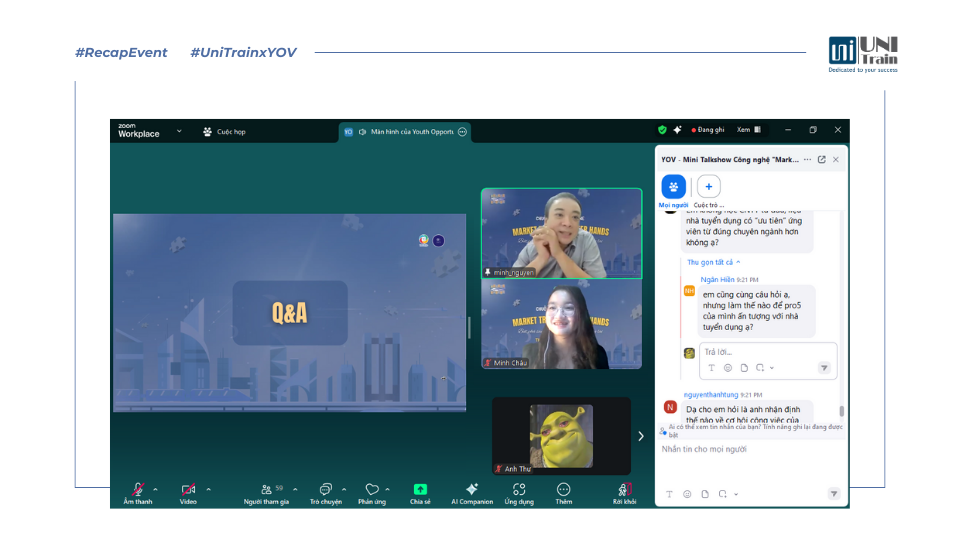
Task: Focus Nhắn tin cho mọi người field
Action: tap(751, 449)
